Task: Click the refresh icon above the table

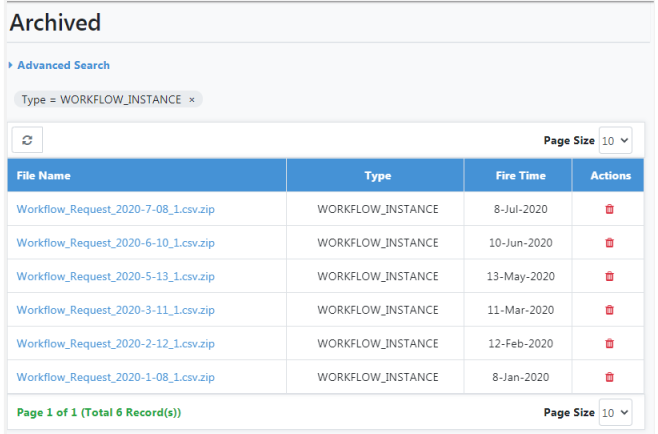Action: [26, 141]
